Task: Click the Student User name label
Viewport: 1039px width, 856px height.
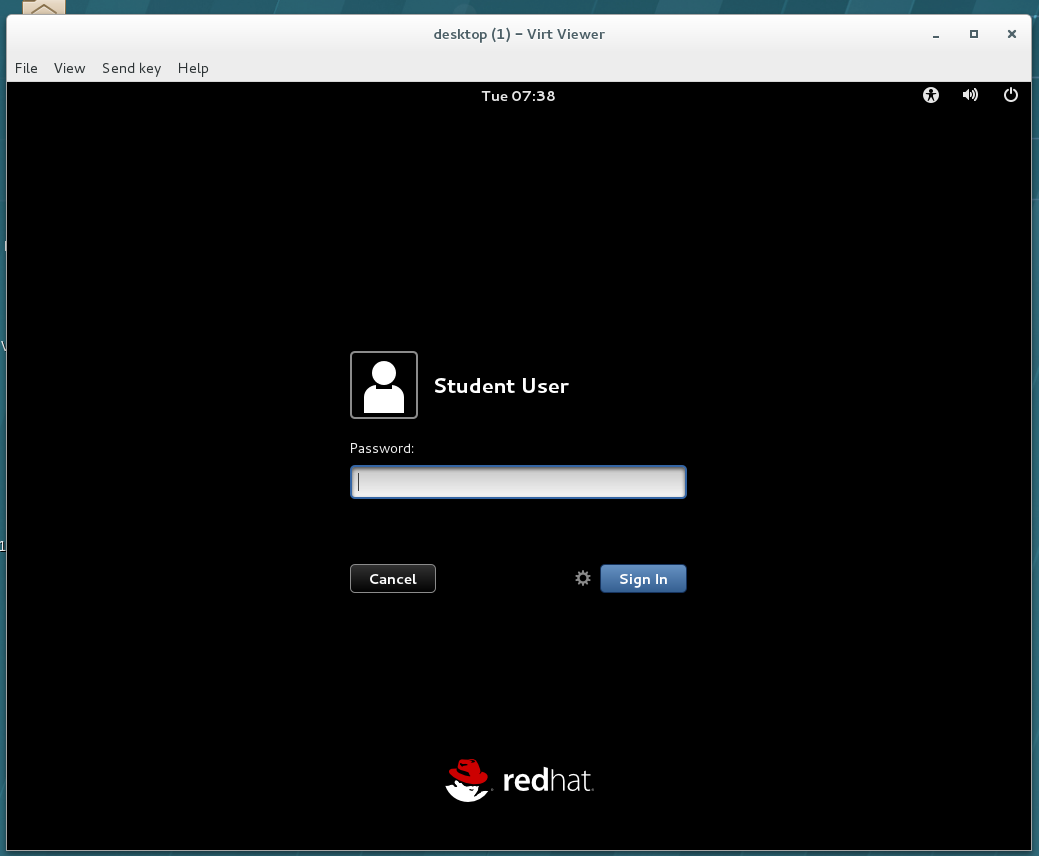Action: [501, 386]
